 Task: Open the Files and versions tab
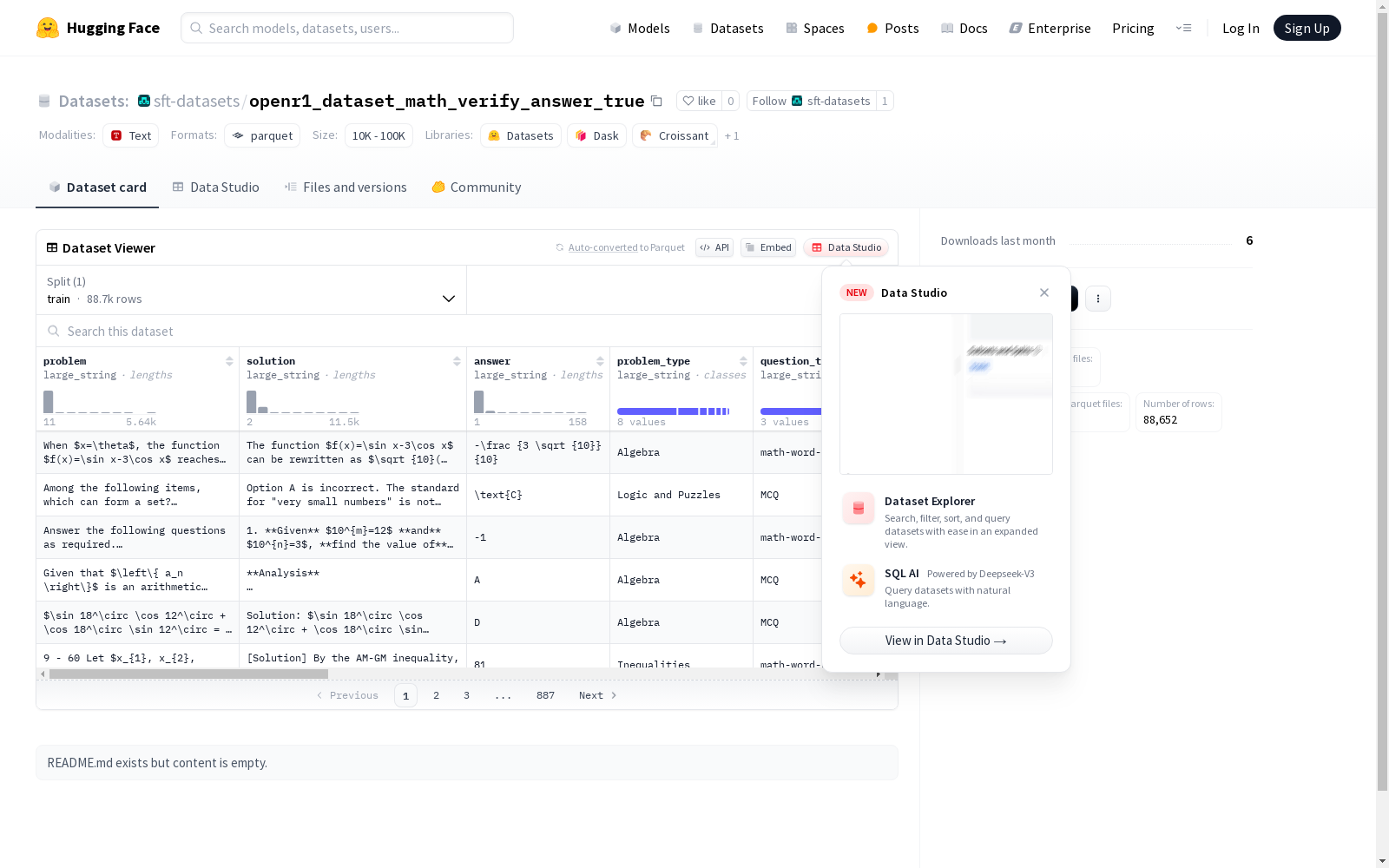coord(346,187)
